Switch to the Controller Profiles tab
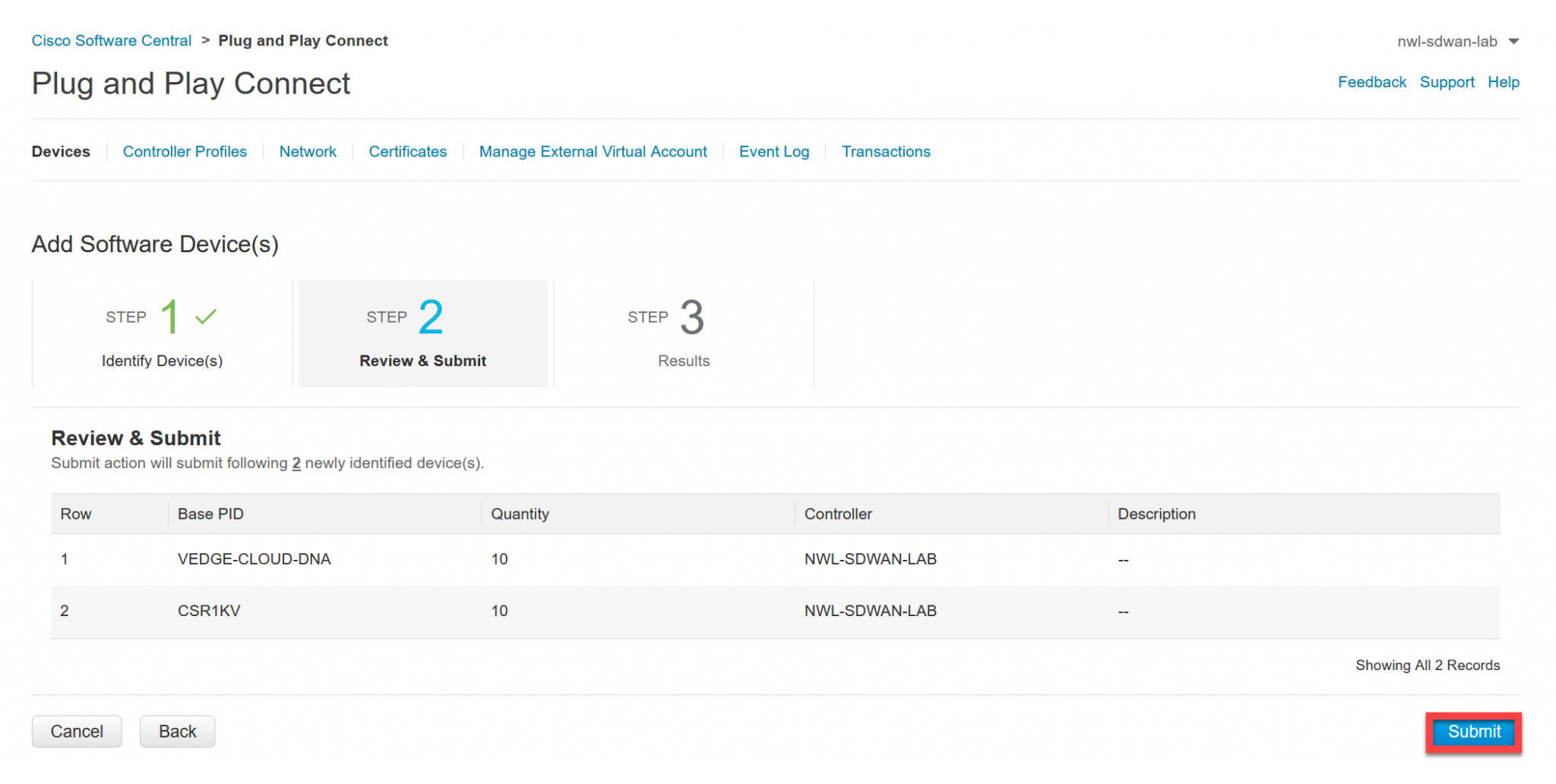Screen dimensions: 1556x784 click(185, 151)
